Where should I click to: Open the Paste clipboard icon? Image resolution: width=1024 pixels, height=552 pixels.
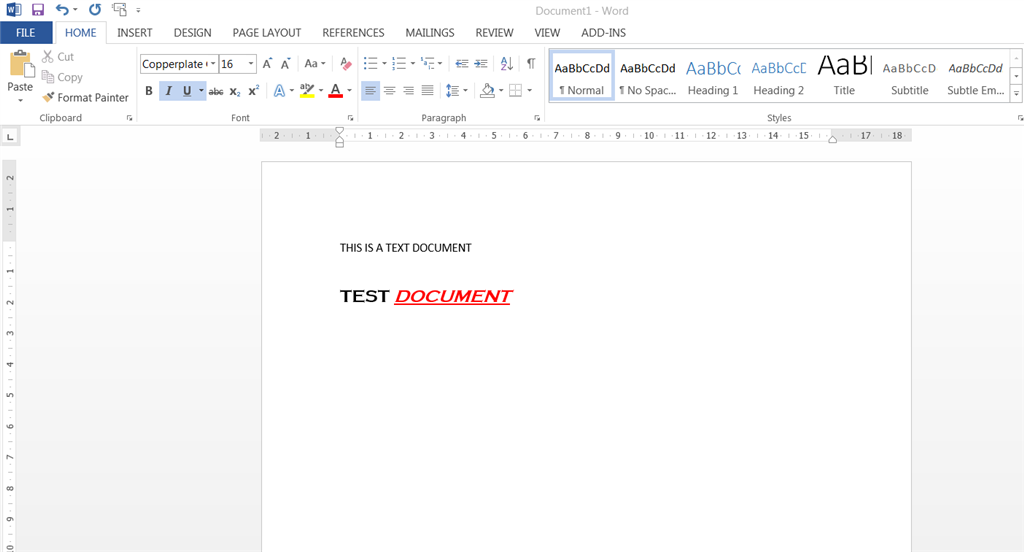20,64
